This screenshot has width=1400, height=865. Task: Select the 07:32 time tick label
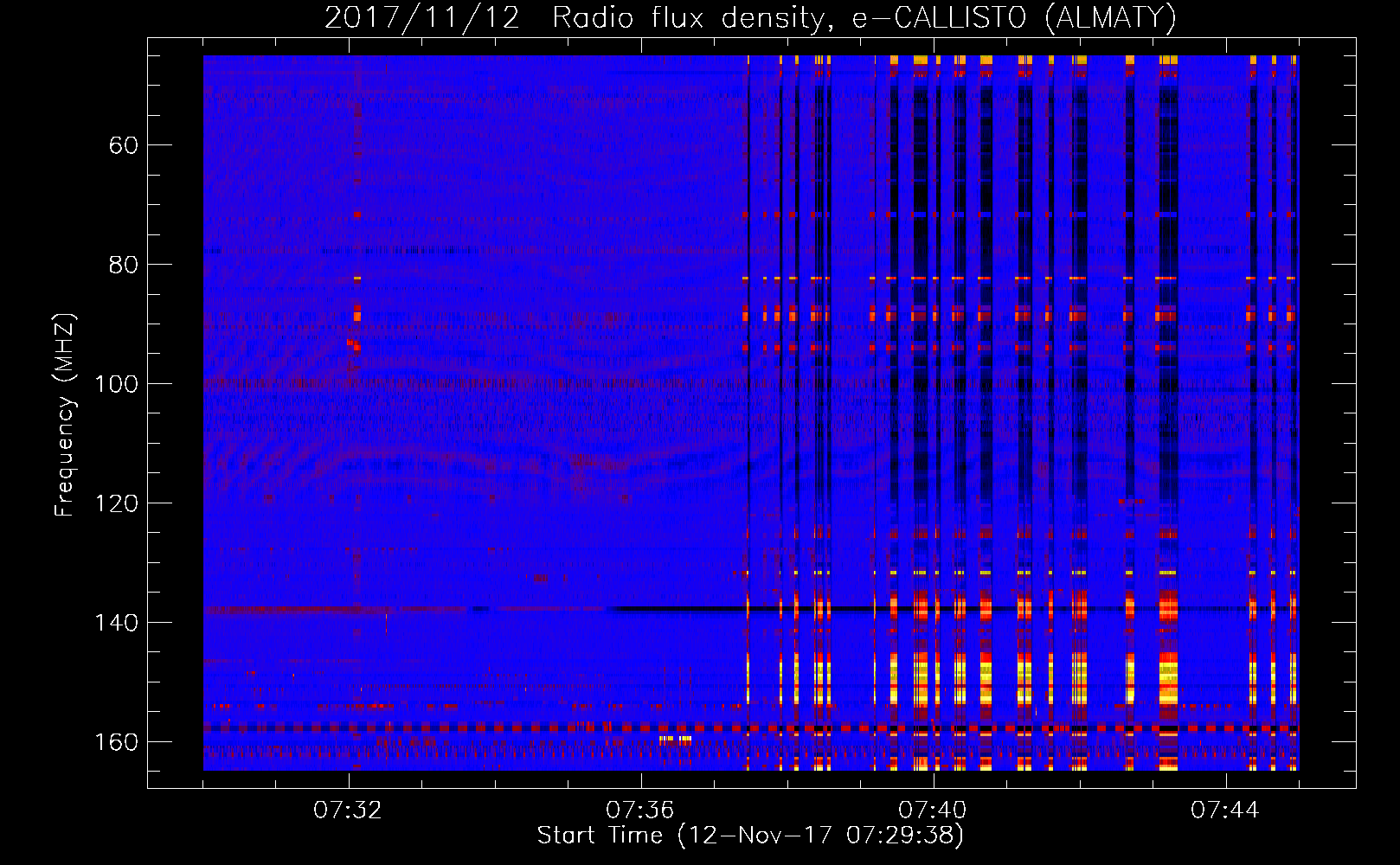[348, 811]
